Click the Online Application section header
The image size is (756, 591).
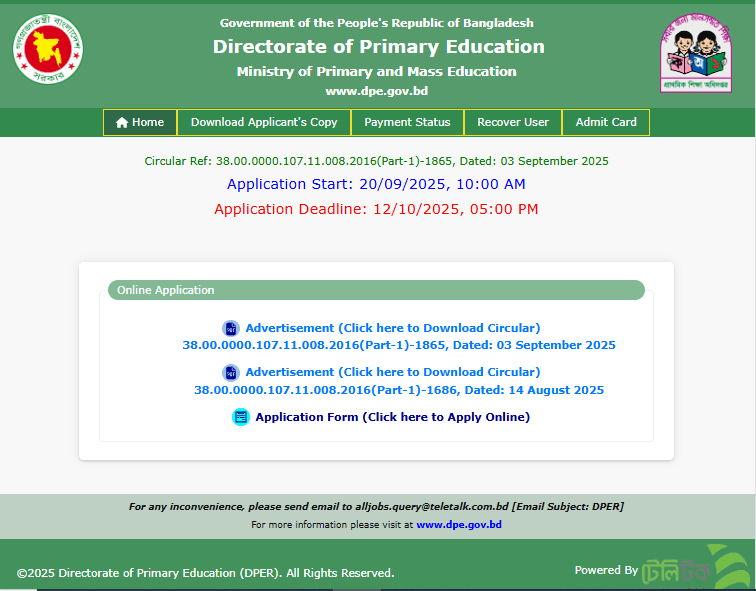(376, 290)
